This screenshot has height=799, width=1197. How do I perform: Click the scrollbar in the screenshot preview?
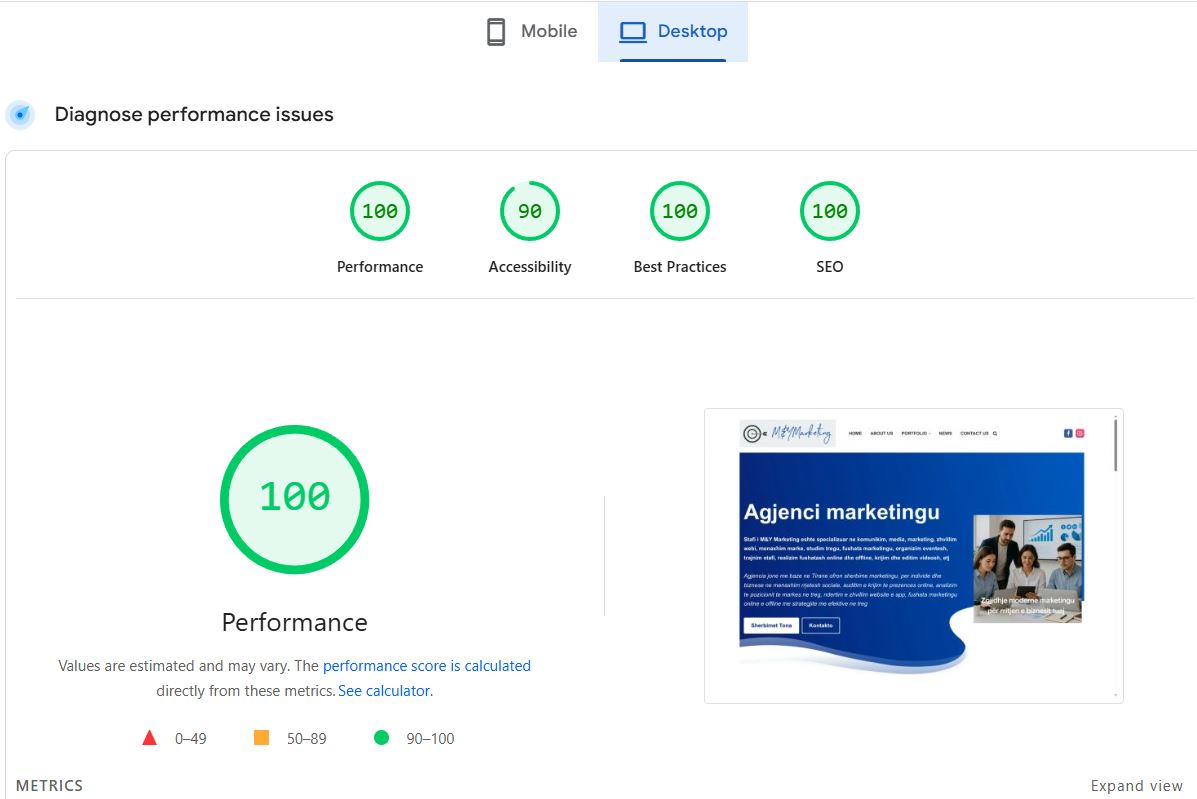[x=1115, y=445]
